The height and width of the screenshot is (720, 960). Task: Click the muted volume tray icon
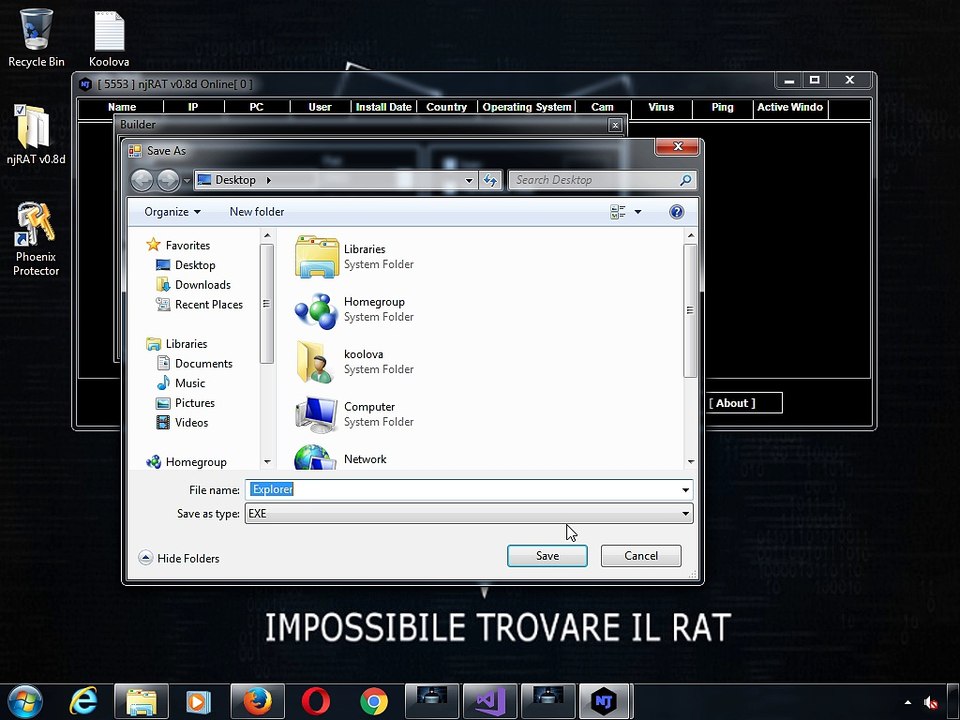(x=931, y=702)
